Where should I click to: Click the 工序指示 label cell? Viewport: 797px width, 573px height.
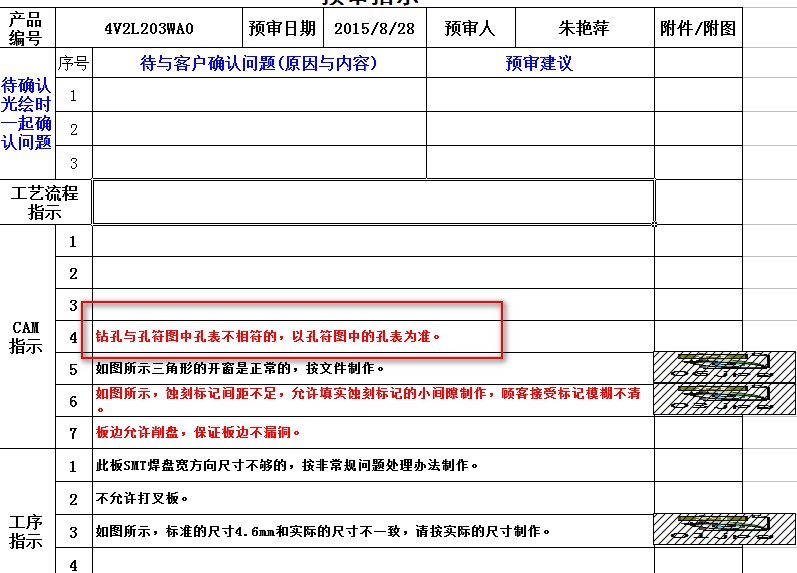[x=27, y=531]
